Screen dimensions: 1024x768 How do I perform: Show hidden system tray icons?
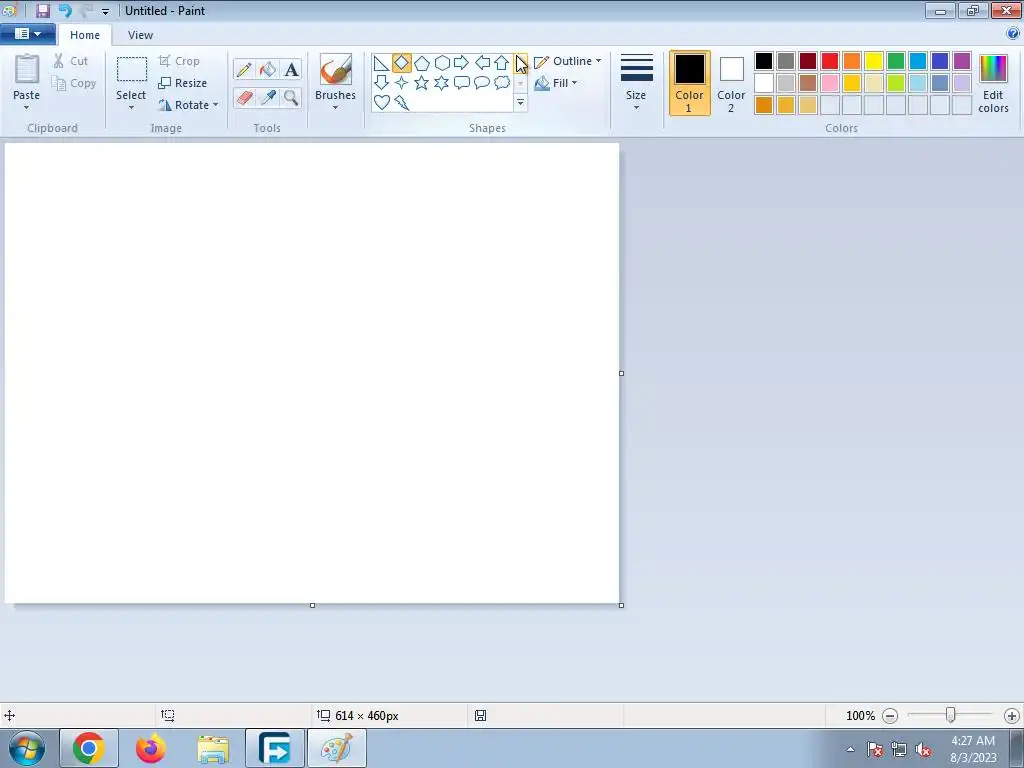pyautogui.click(x=850, y=749)
